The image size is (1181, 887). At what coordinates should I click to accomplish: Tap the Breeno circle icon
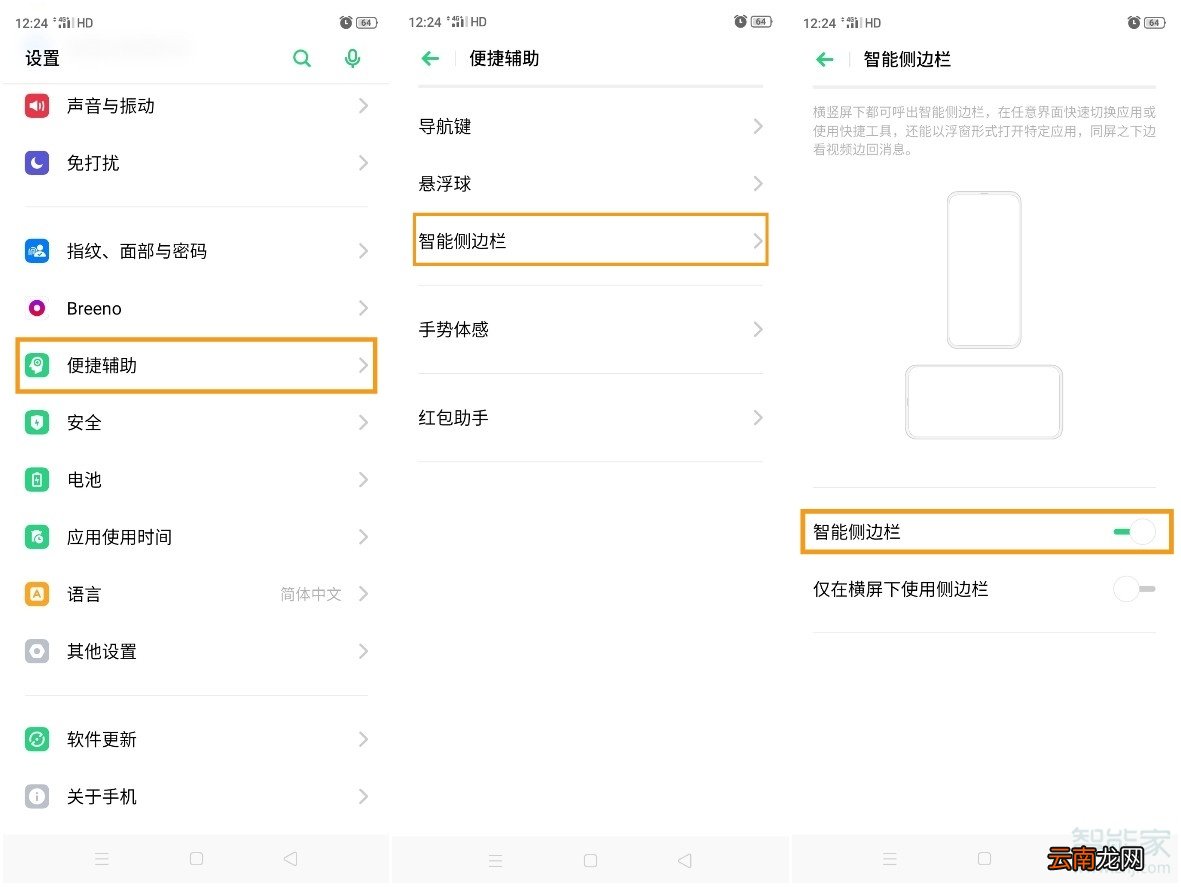click(x=37, y=308)
